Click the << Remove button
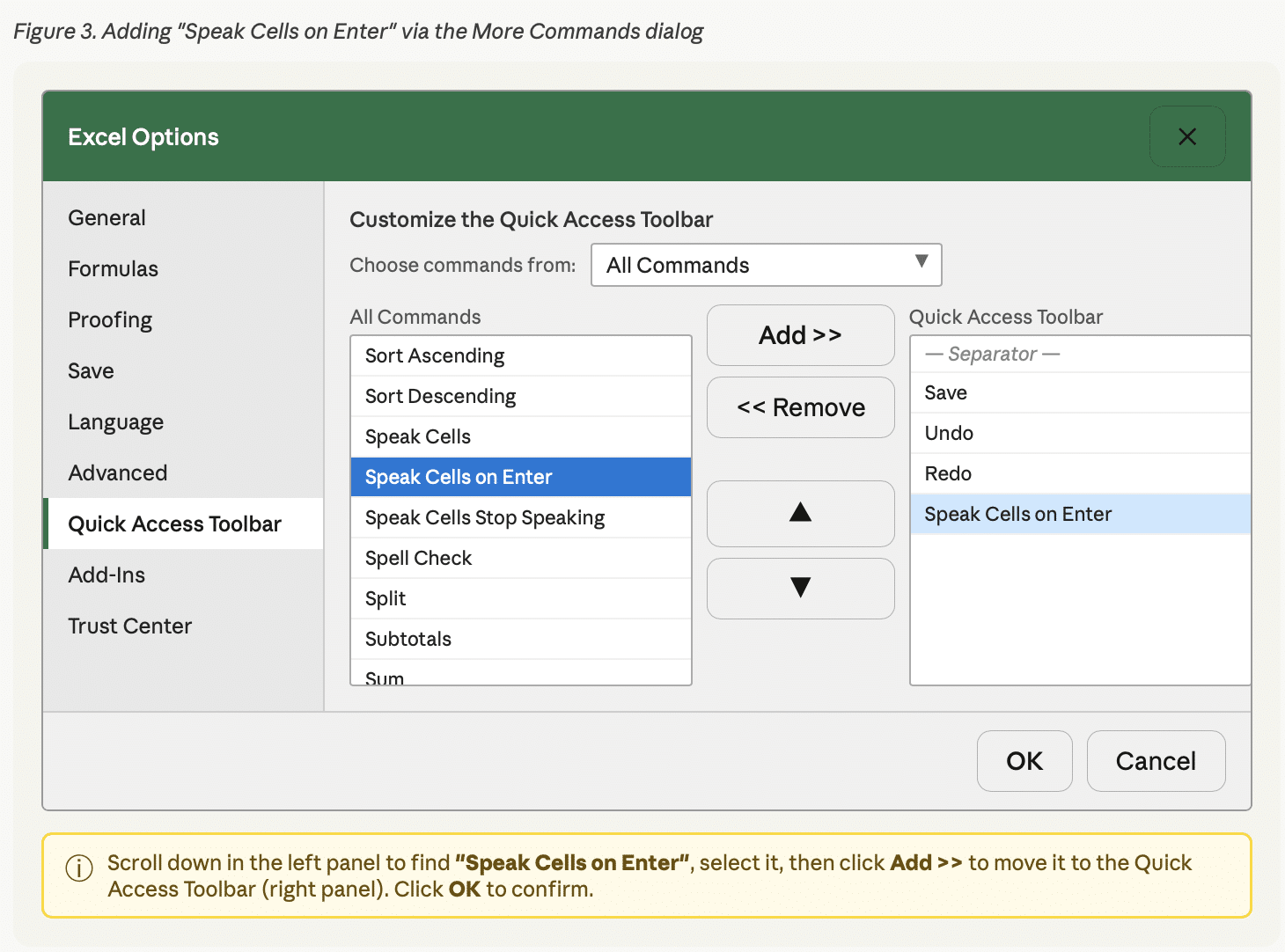The image size is (1285, 952). [x=801, y=407]
